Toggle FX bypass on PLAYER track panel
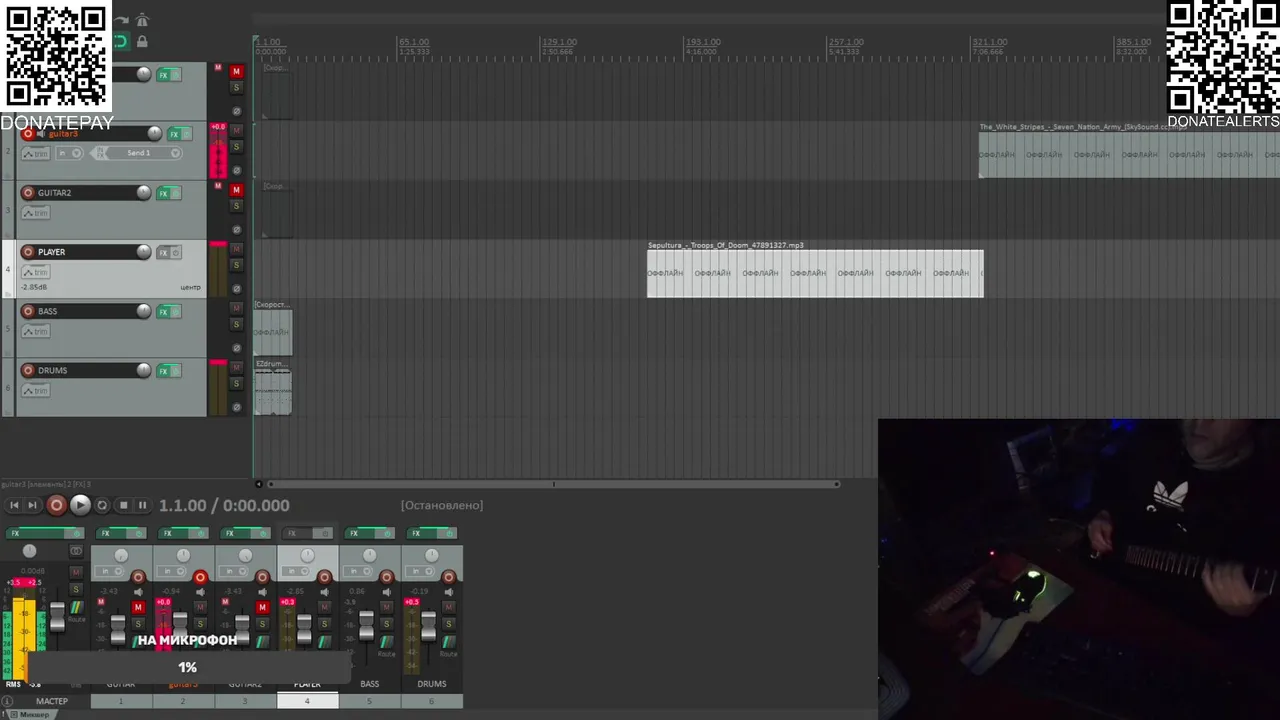Screen dimensions: 1280x720 (x=176, y=253)
